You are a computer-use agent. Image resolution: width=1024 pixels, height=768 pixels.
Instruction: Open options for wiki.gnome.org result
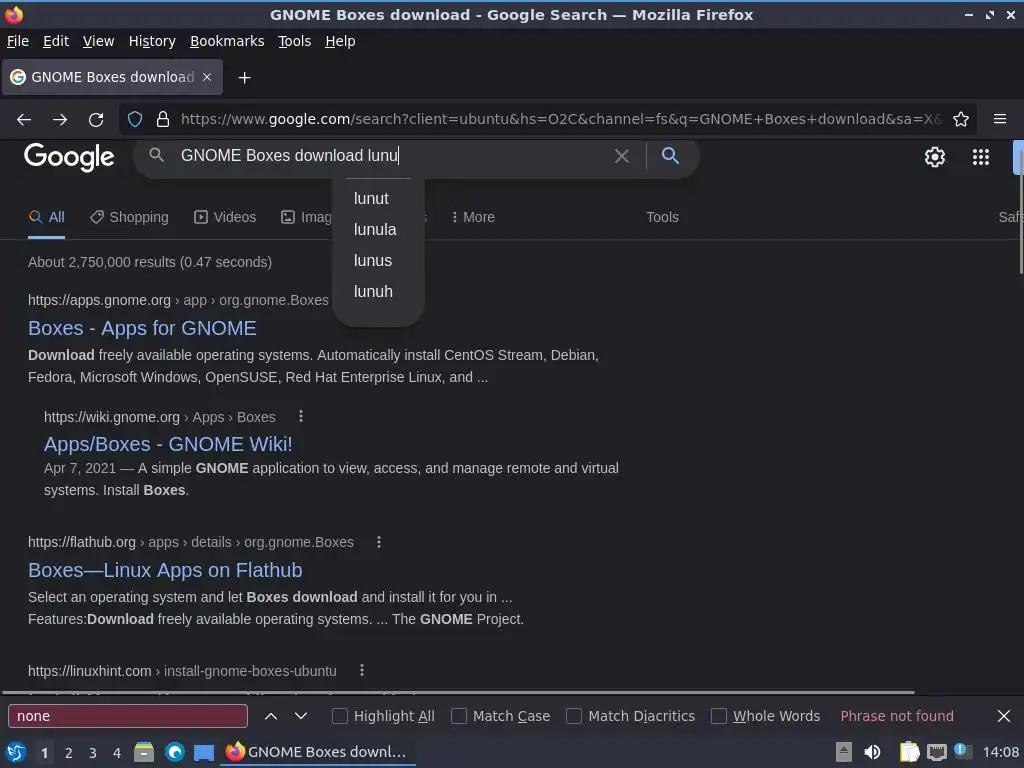[300, 416]
